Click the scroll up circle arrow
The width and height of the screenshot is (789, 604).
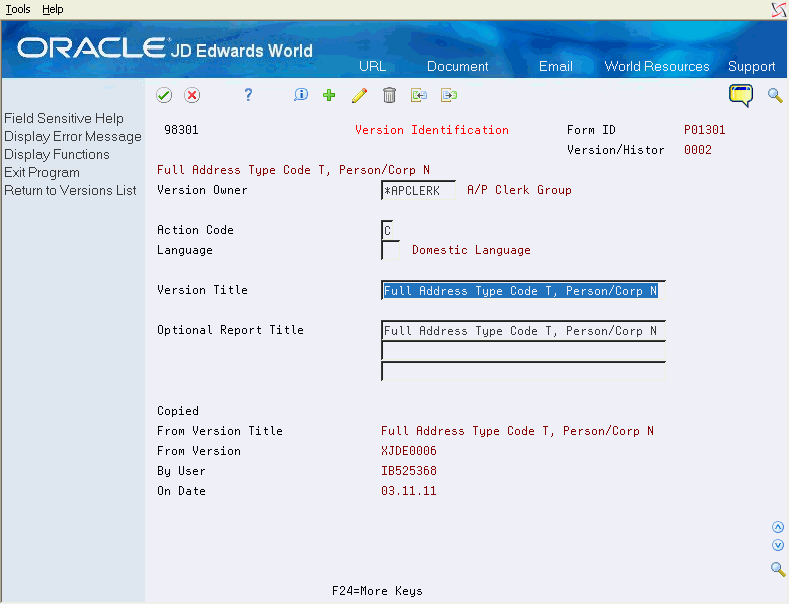click(x=778, y=527)
